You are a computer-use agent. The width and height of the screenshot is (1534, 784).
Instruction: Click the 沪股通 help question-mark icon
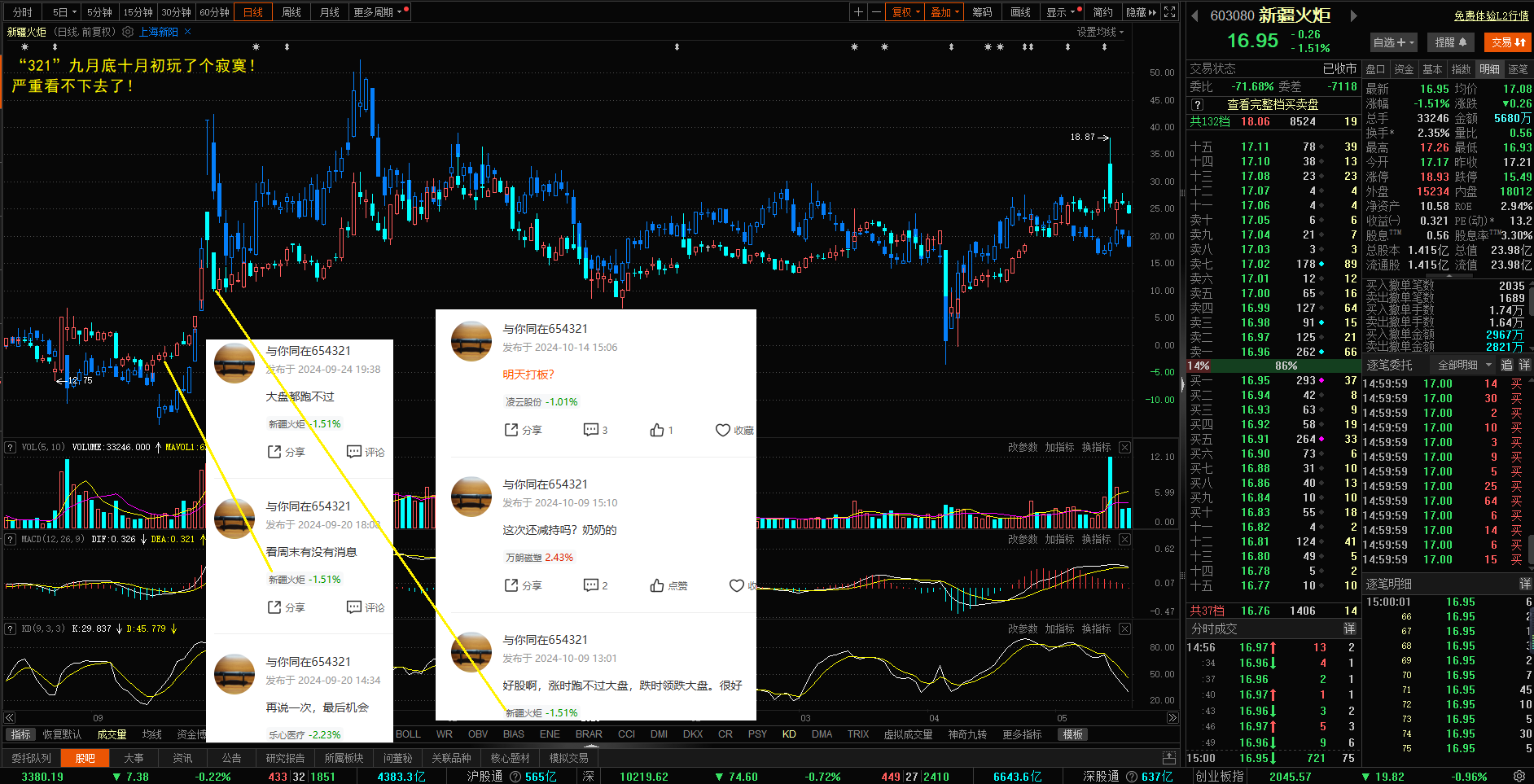[515, 777]
